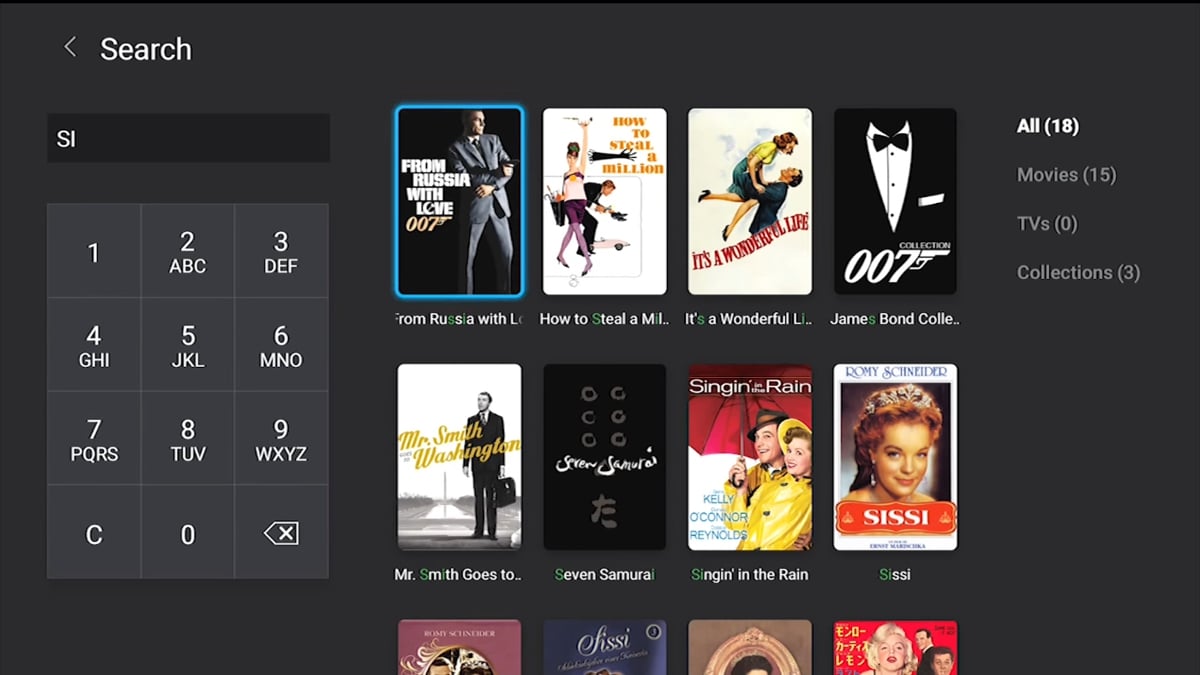This screenshot has width=1200, height=675.
Task: Open Mr. Smith Goes to Washington poster
Action: coord(459,457)
